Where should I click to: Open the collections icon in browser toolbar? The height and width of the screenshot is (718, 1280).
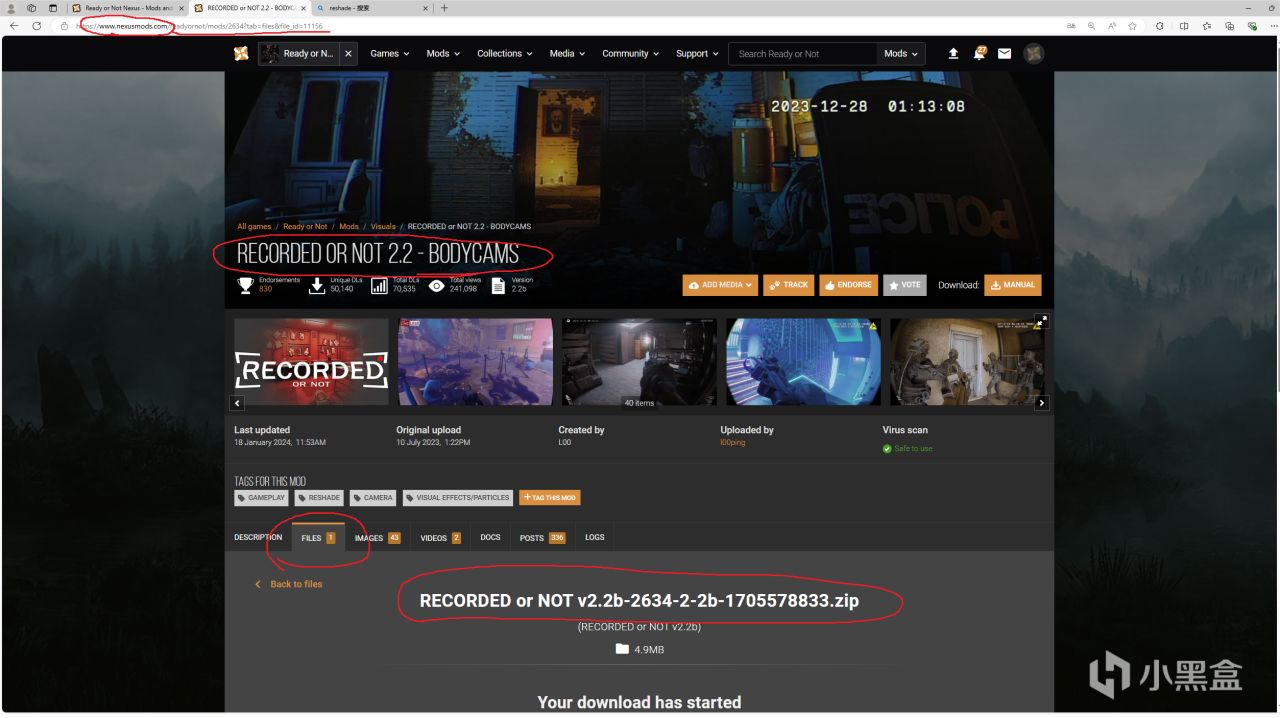1229,25
